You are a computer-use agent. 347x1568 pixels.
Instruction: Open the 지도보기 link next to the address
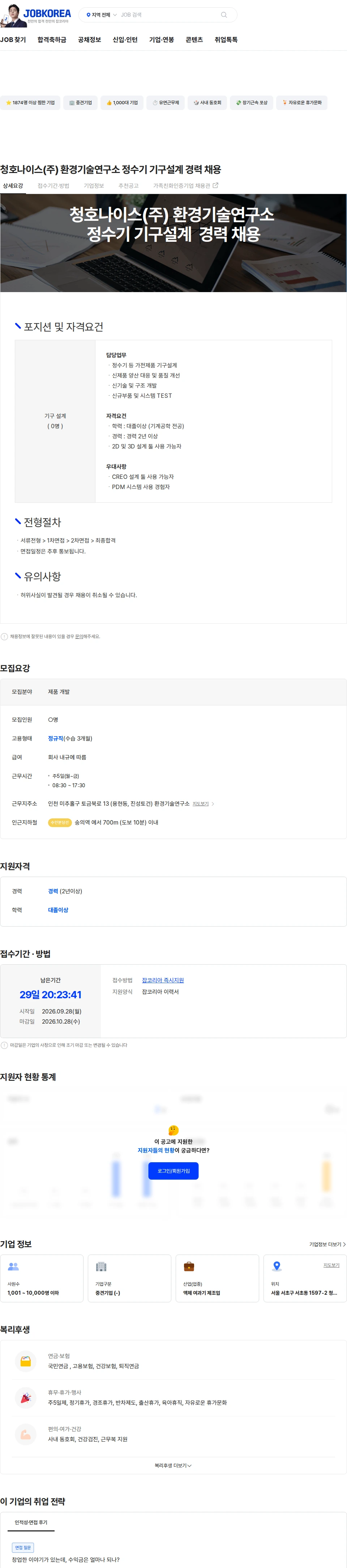tap(201, 804)
